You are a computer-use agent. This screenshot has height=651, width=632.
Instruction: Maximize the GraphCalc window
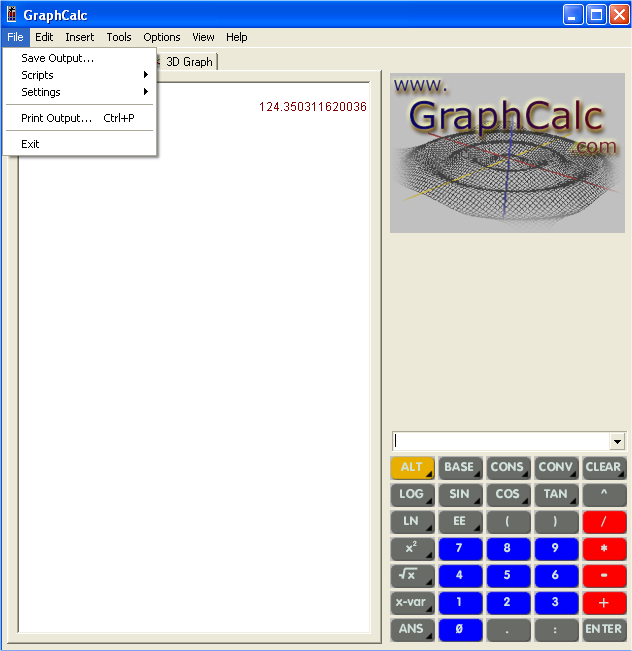[x=596, y=15]
